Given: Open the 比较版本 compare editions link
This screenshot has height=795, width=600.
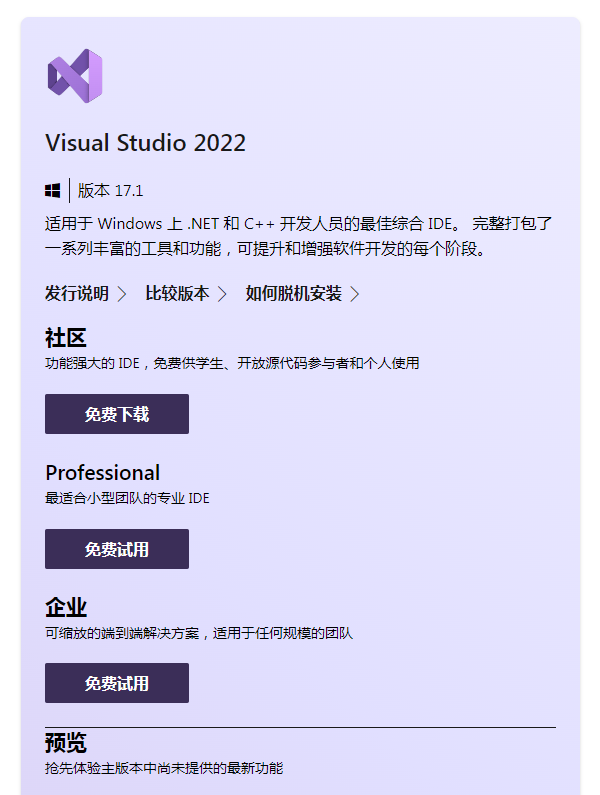Looking at the screenshot, I should coord(177,293).
